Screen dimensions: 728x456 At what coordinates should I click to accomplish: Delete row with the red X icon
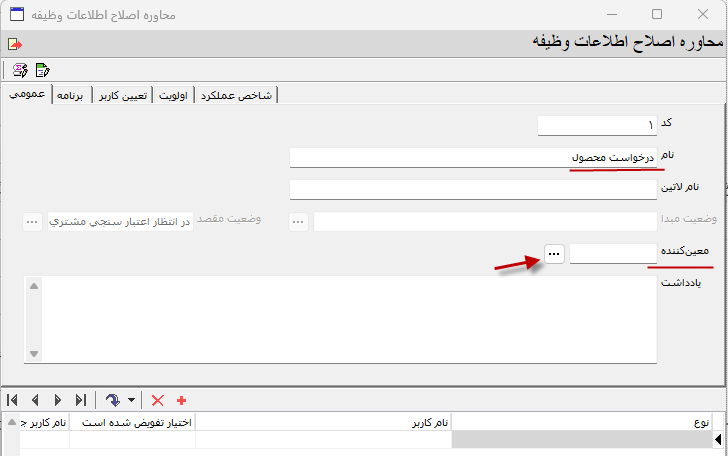(x=157, y=399)
